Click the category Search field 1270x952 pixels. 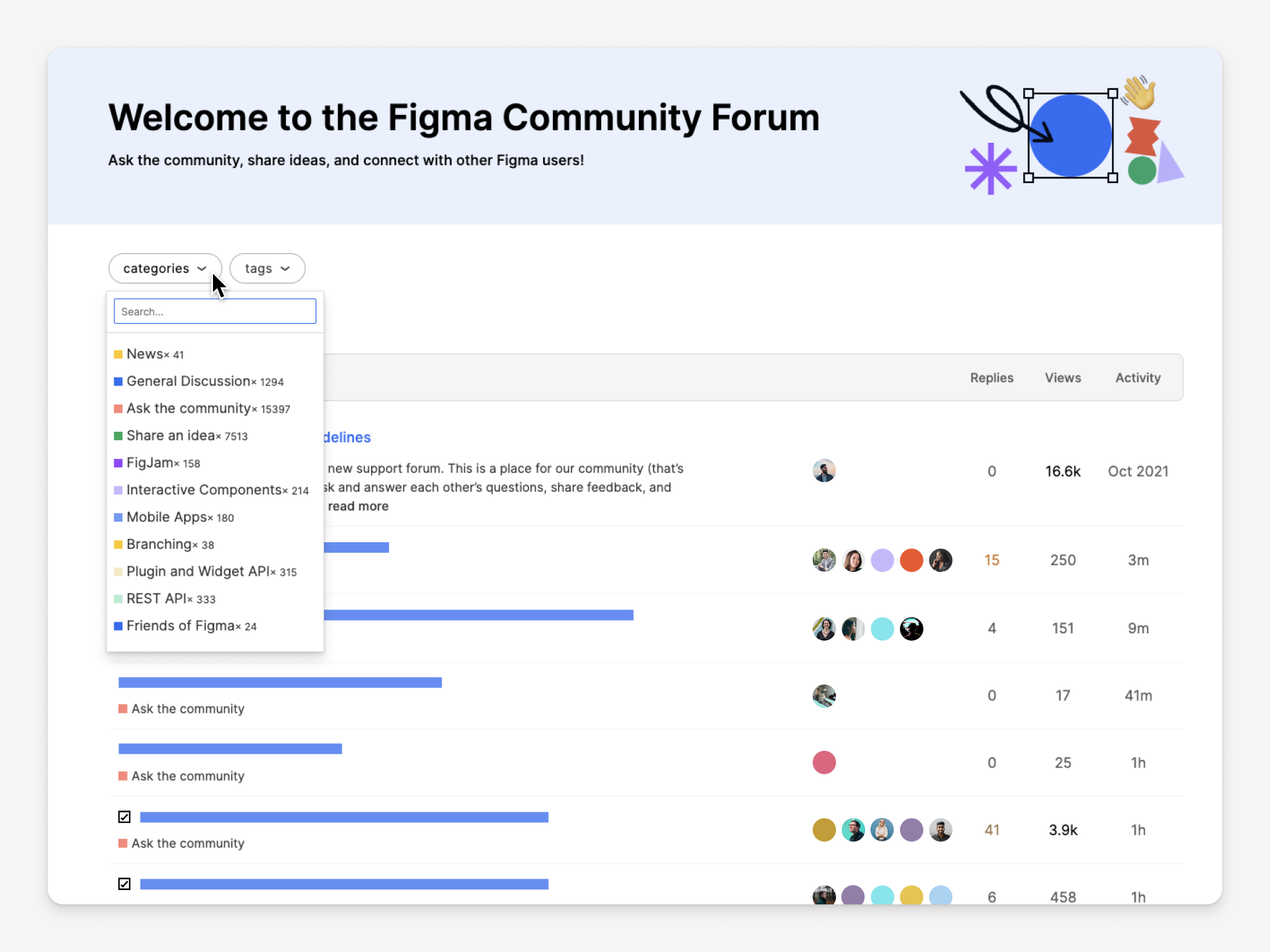[x=215, y=311]
